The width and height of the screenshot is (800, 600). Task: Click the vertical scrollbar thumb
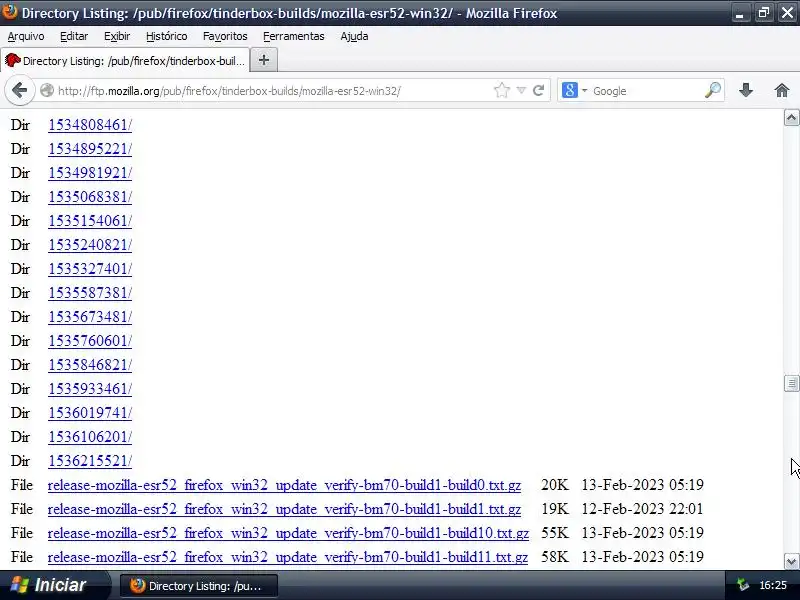(x=791, y=383)
